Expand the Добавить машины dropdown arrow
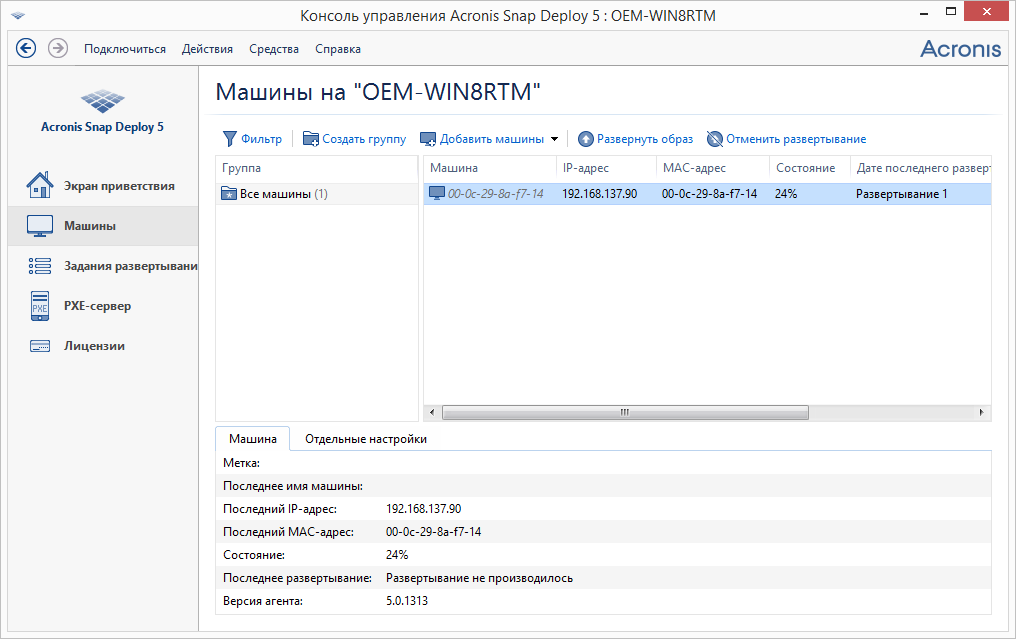 click(x=554, y=139)
